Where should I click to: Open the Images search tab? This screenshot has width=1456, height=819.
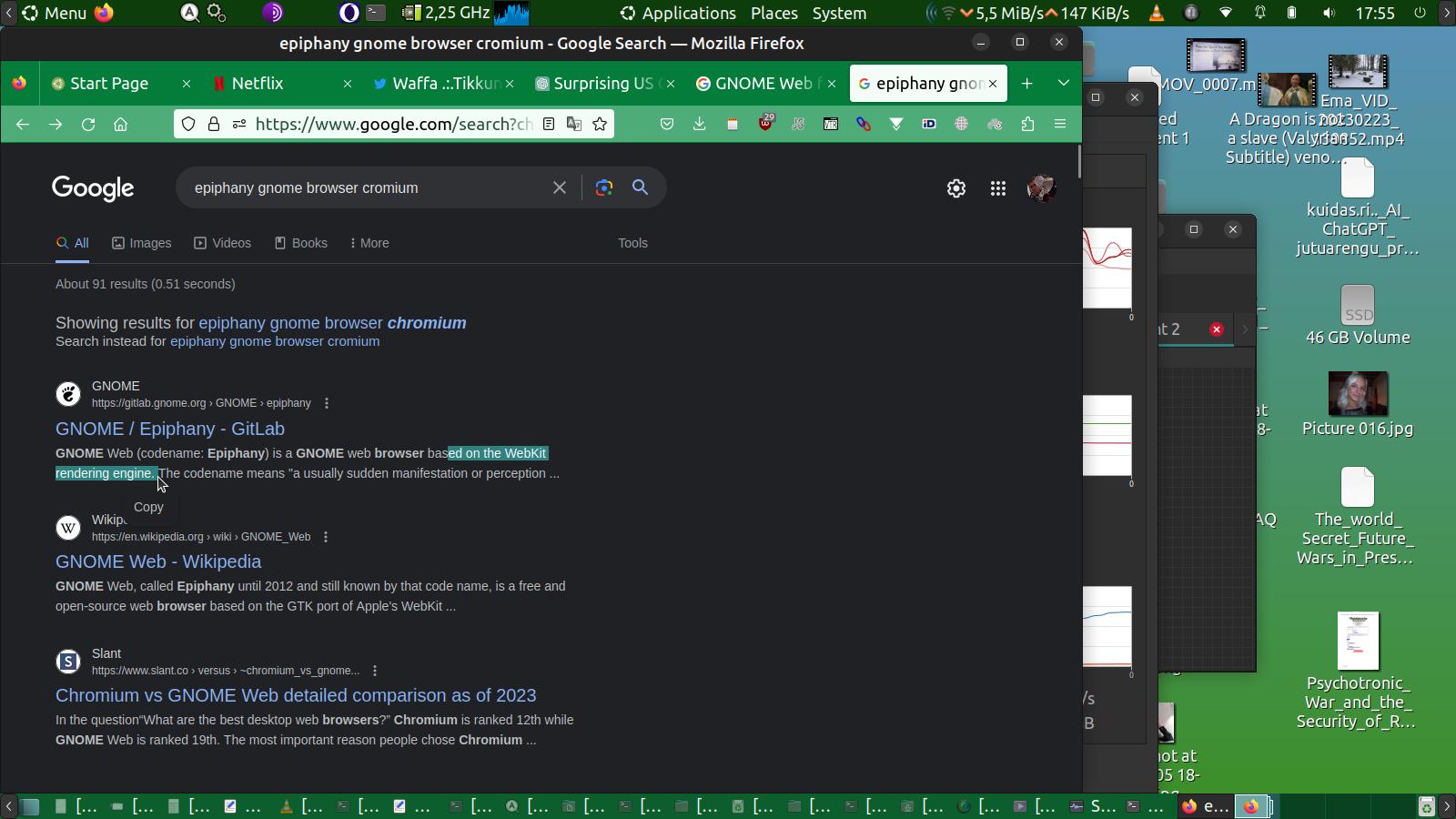coord(142,243)
